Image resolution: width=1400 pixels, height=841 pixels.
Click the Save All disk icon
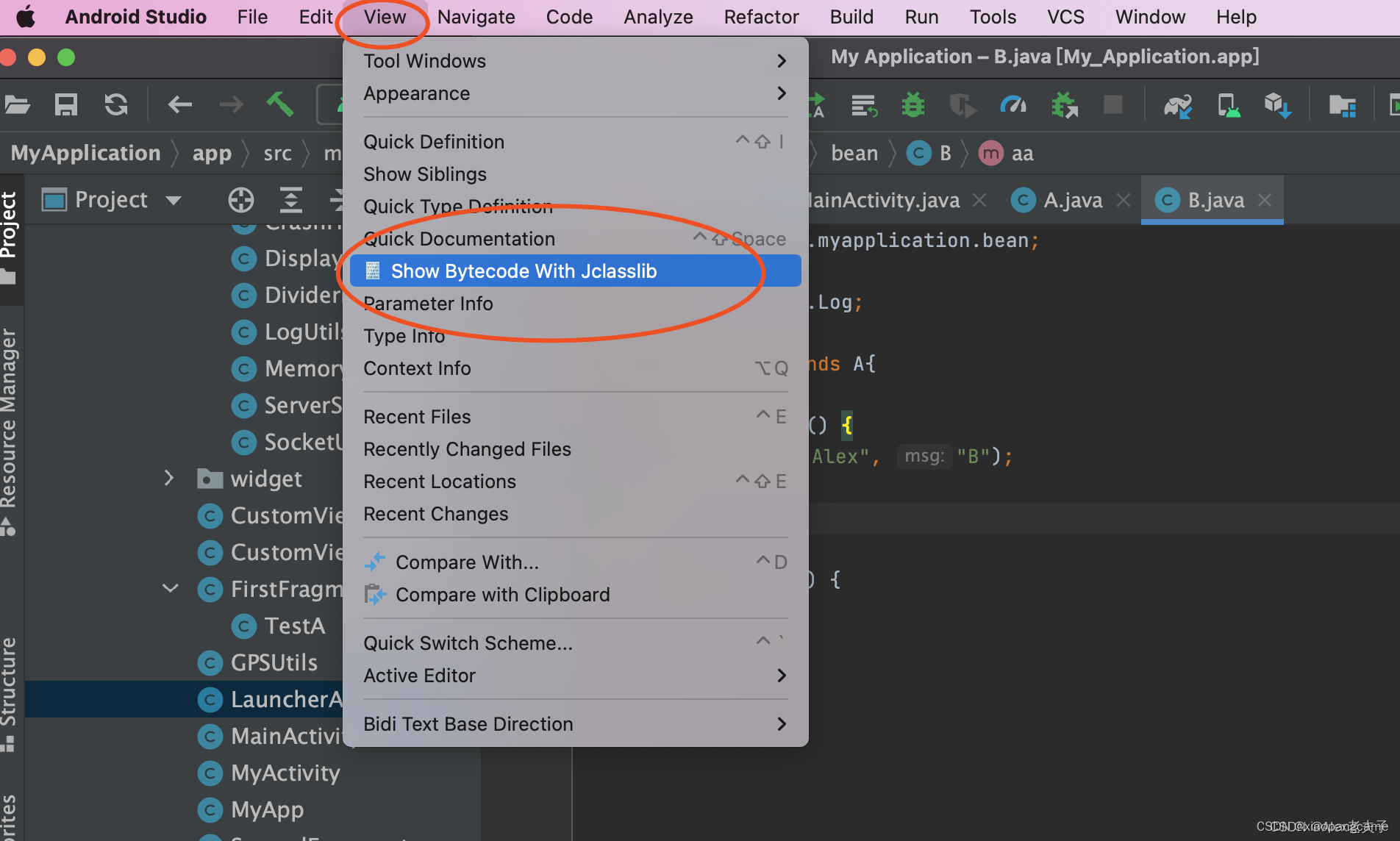66,105
